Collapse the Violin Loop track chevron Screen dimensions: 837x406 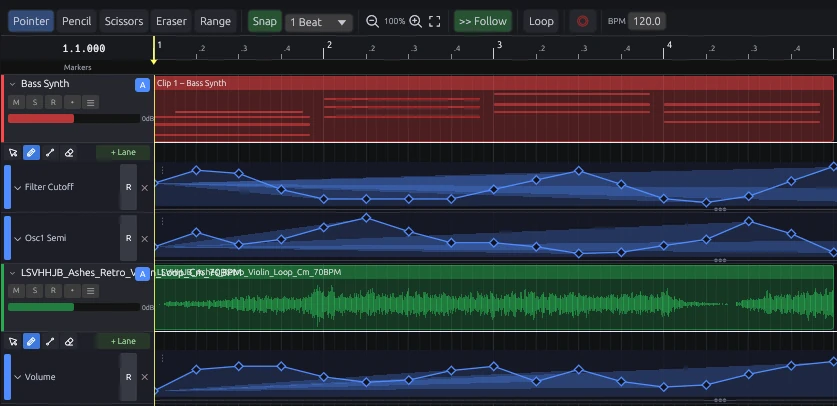[12, 273]
